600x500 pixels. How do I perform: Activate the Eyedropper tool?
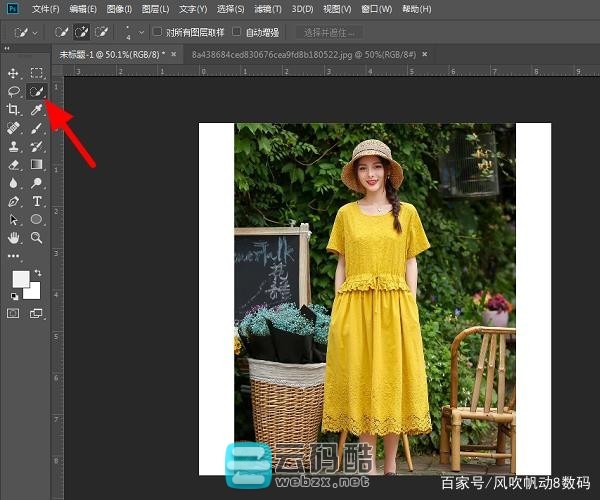(x=36, y=109)
